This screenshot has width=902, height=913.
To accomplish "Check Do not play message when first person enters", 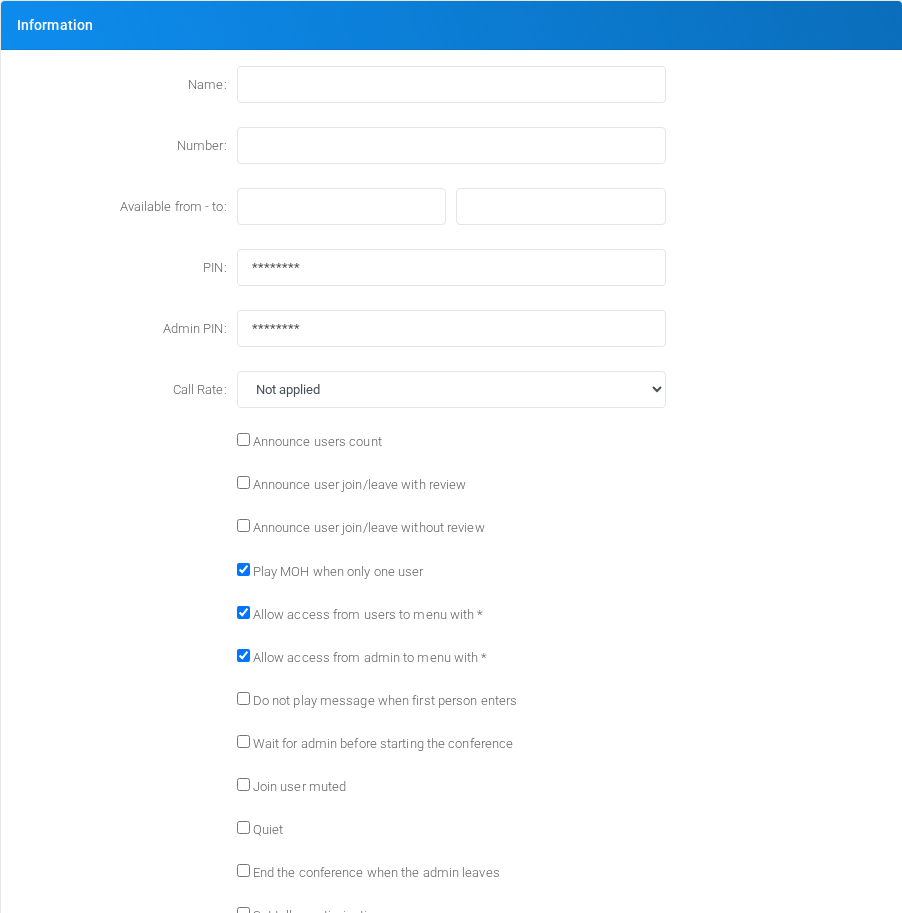I will pyautogui.click(x=243, y=699).
